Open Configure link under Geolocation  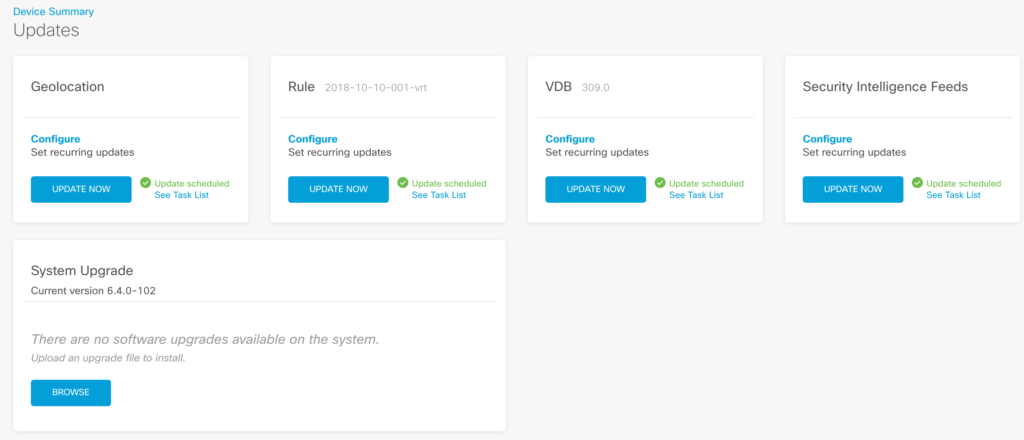(x=55, y=139)
